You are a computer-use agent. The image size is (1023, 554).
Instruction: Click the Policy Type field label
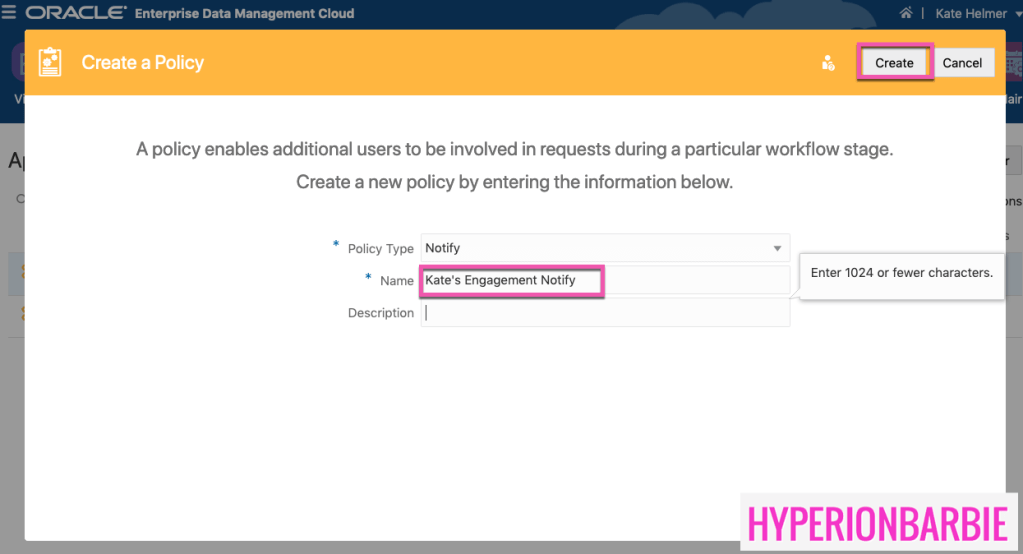tap(380, 248)
